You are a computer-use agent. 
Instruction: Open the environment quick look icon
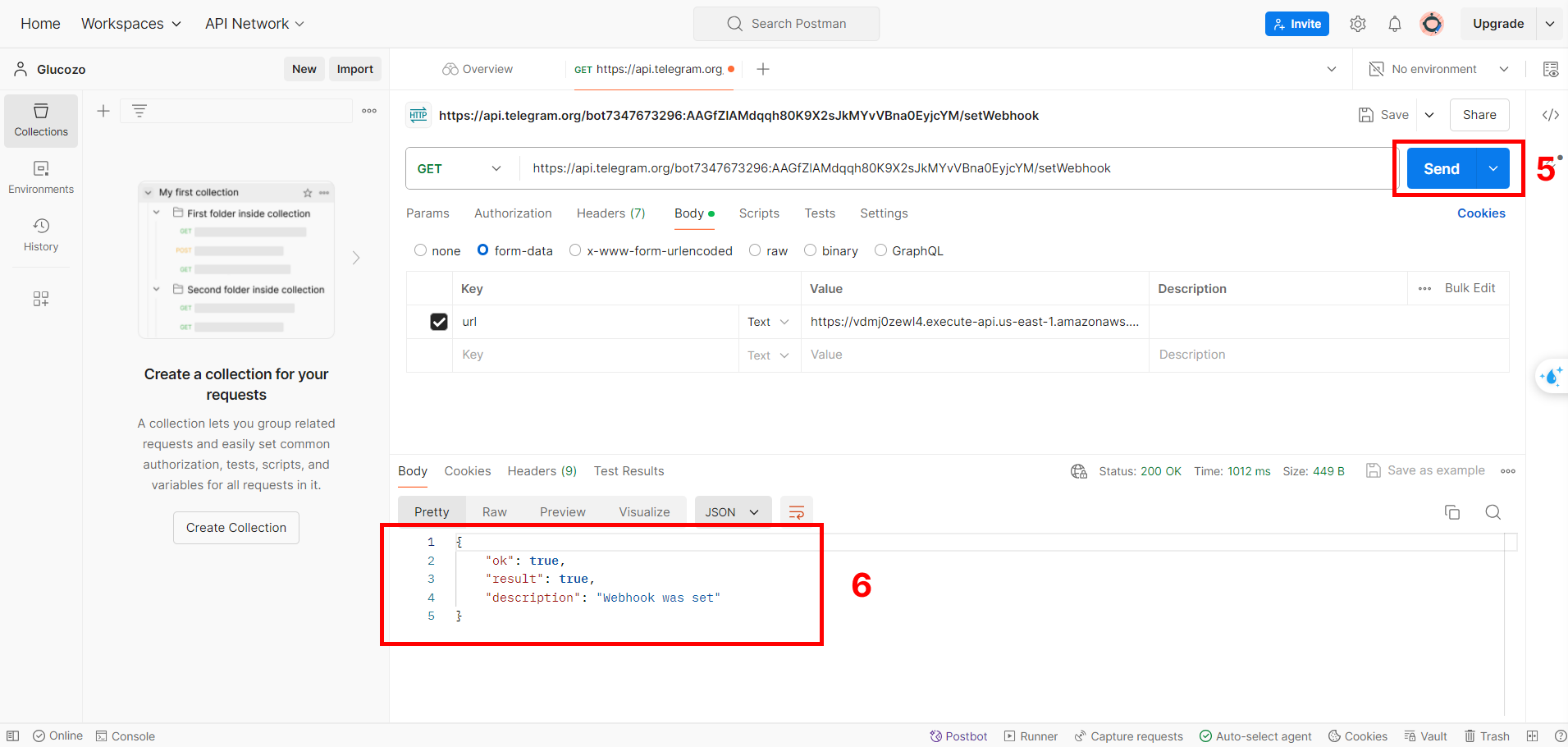click(x=1551, y=69)
